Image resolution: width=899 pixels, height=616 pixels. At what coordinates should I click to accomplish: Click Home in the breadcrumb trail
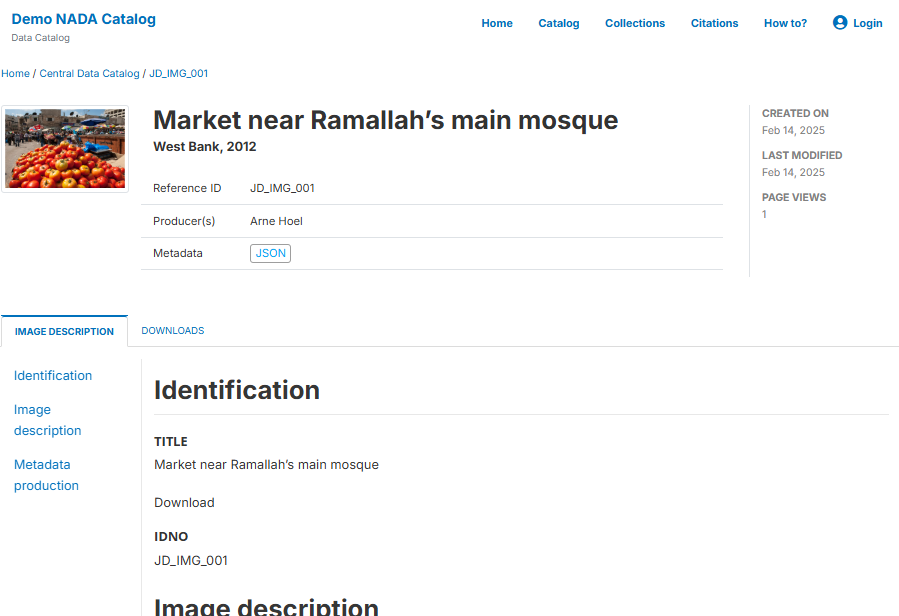(x=15, y=73)
